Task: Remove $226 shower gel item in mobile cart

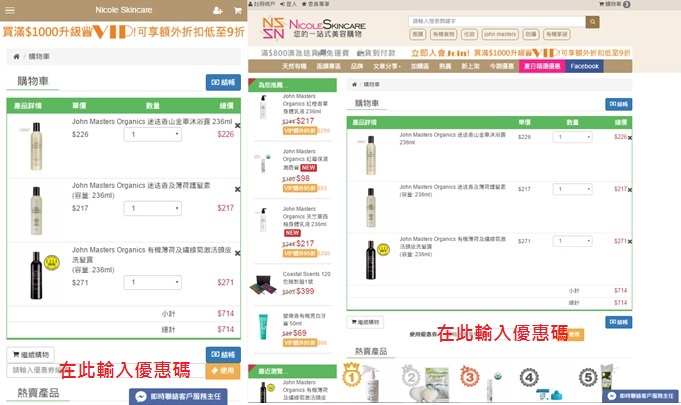Action: (x=238, y=125)
